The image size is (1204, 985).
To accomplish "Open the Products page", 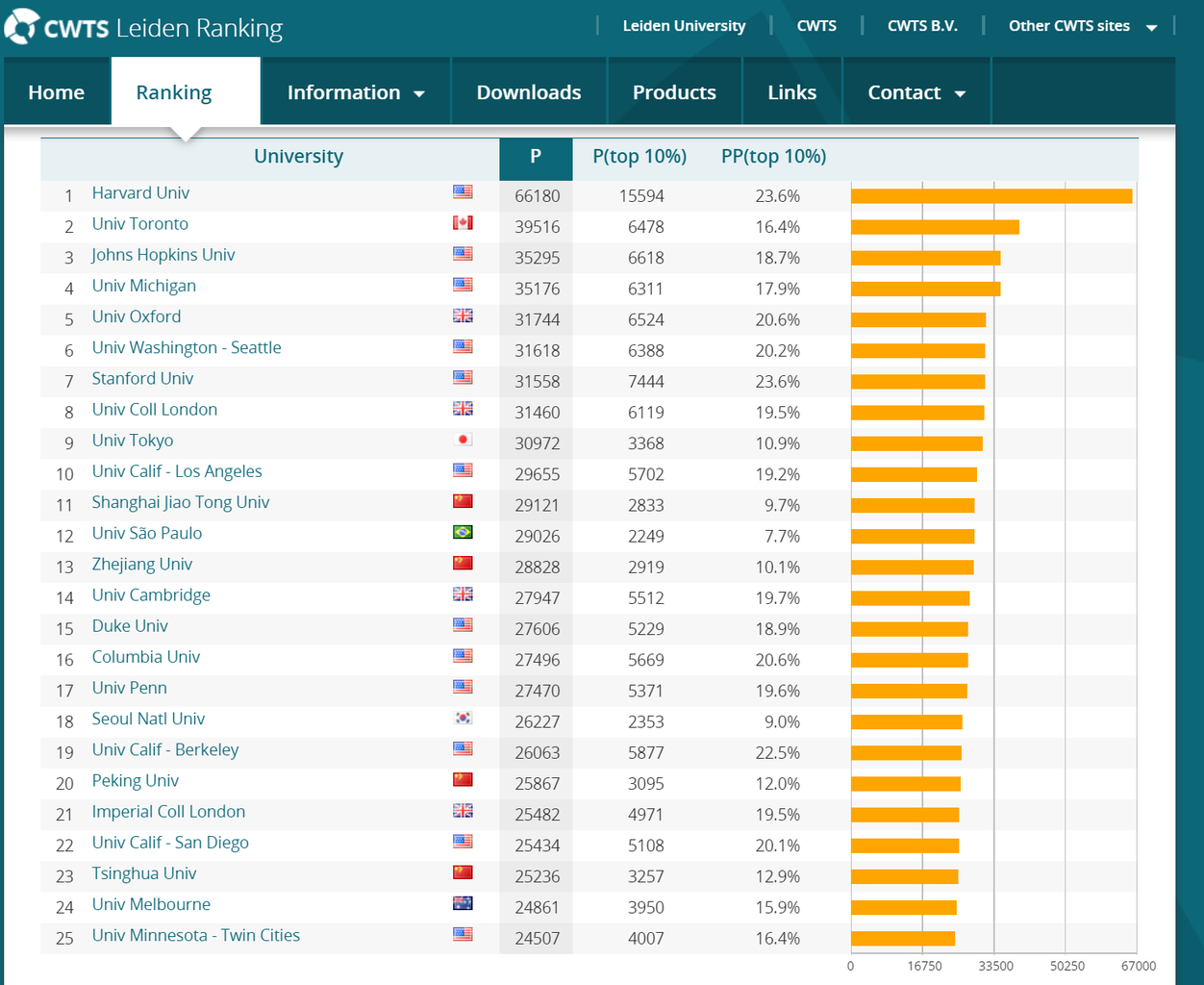I will point(674,92).
